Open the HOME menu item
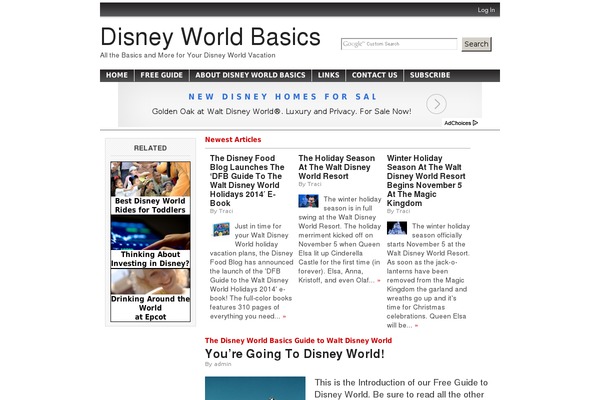Screen dimensions: 600x400 (x=117, y=75)
